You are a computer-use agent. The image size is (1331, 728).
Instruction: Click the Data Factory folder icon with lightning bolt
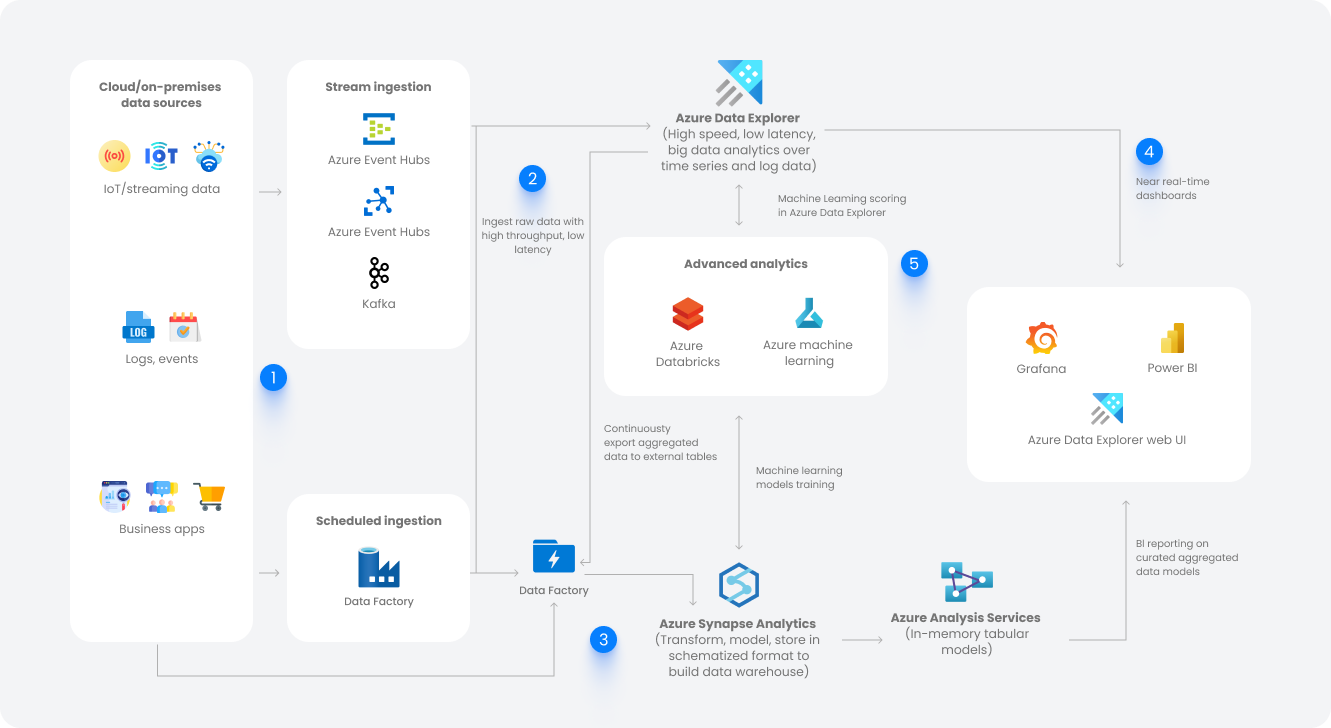pyautogui.click(x=554, y=557)
